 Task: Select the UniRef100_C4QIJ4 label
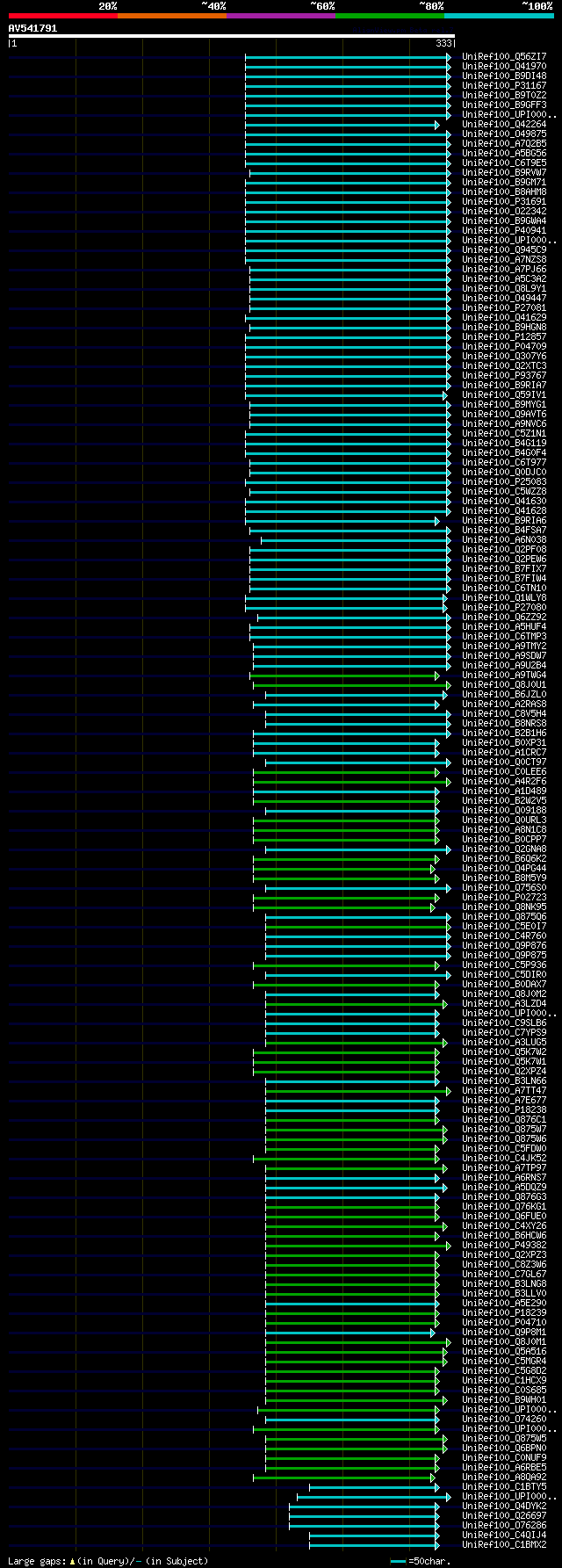pos(504,1535)
